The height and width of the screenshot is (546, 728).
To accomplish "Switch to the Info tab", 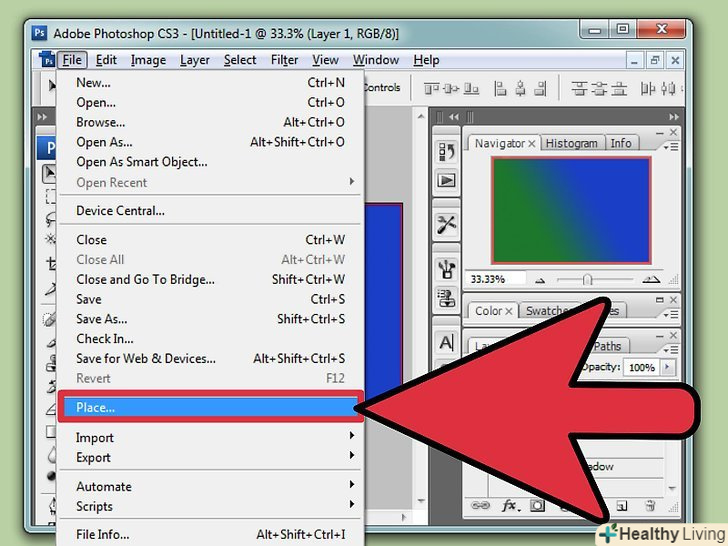I will point(621,143).
